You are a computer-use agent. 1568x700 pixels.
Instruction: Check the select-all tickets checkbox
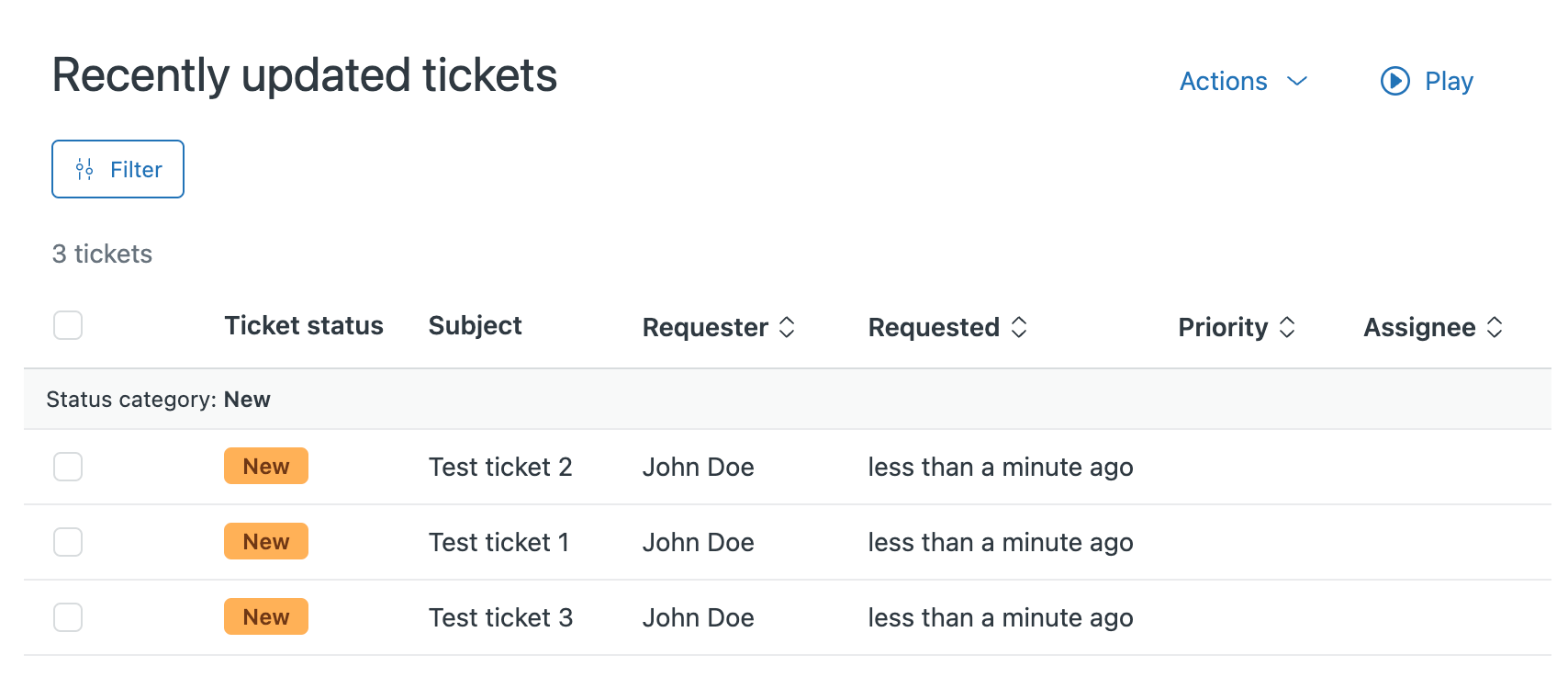click(68, 325)
